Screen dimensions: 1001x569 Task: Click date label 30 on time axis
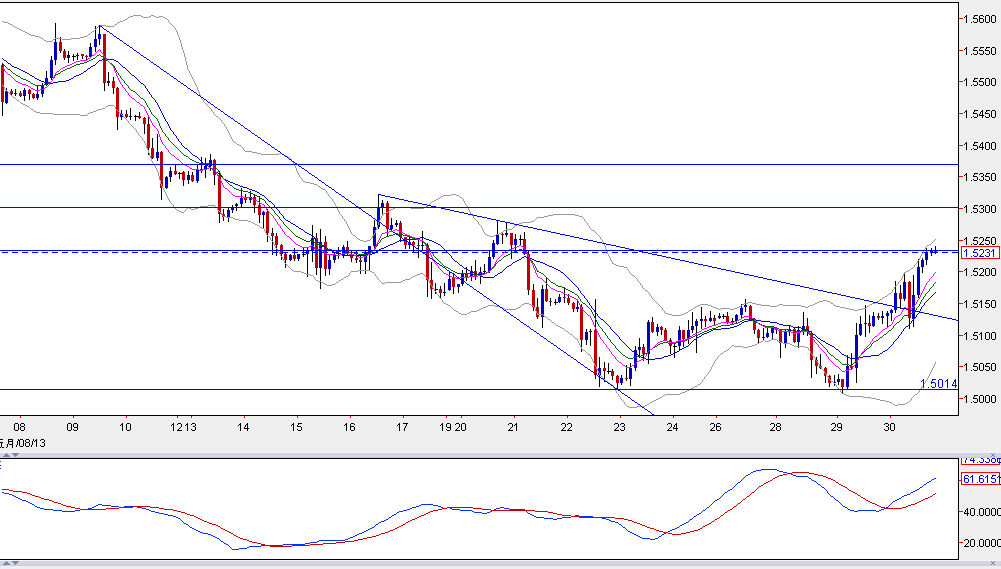(x=890, y=427)
